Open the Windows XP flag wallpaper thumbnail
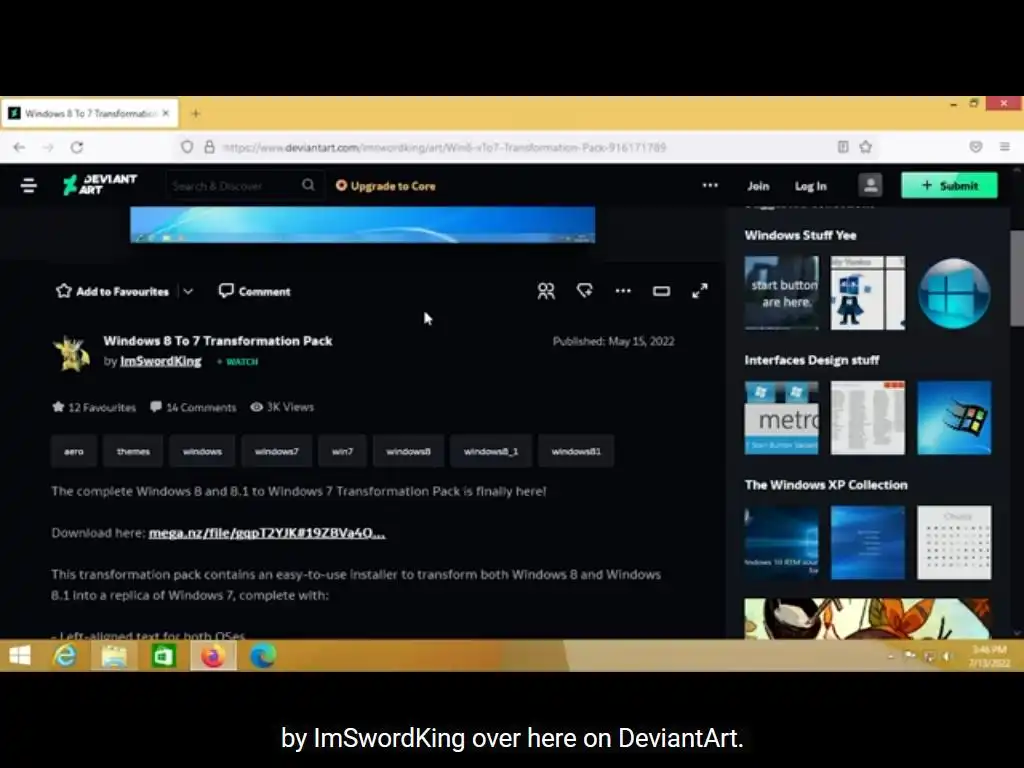This screenshot has width=1024, height=768. pyautogui.click(x=954, y=417)
